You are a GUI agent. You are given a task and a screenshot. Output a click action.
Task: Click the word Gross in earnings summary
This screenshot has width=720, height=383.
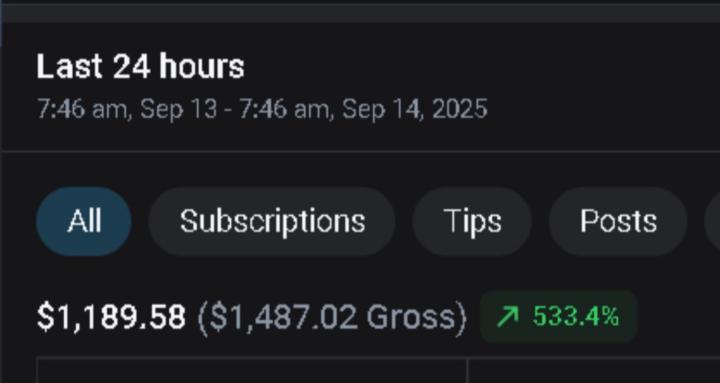[411, 317]
